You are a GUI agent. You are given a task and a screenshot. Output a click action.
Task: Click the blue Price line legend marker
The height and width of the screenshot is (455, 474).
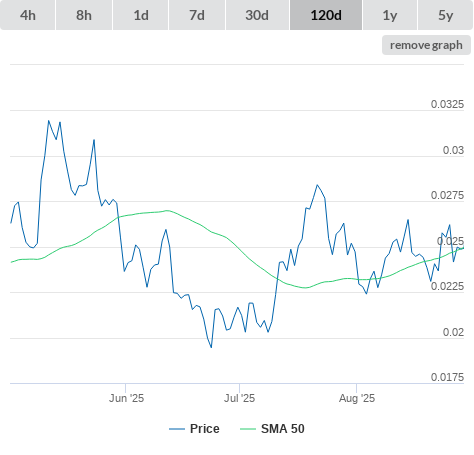point(177,429)
